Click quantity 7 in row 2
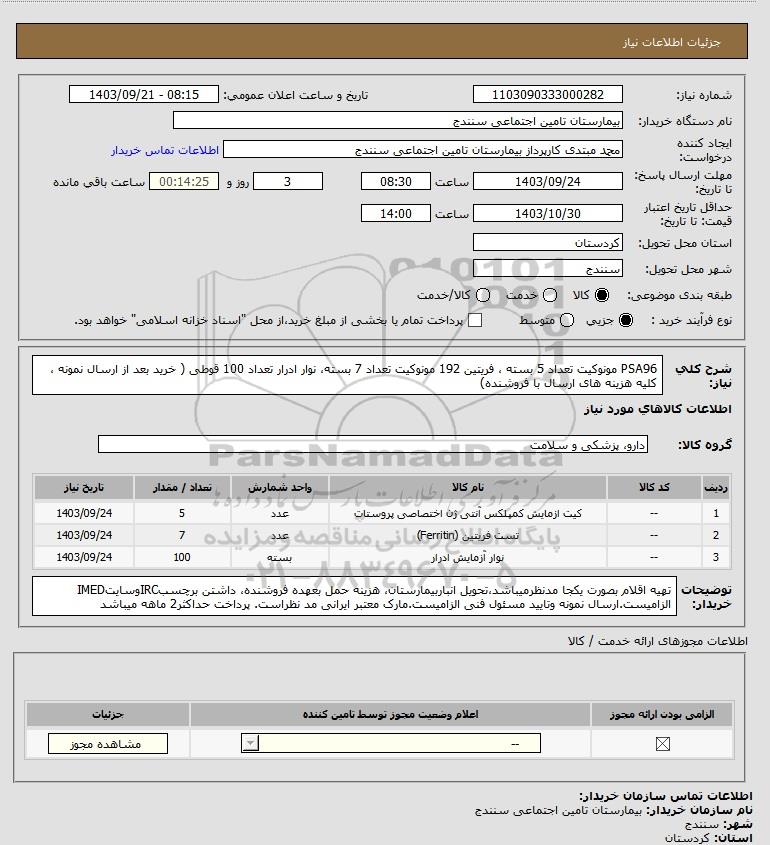770x845 pixels. pos(182,535)
